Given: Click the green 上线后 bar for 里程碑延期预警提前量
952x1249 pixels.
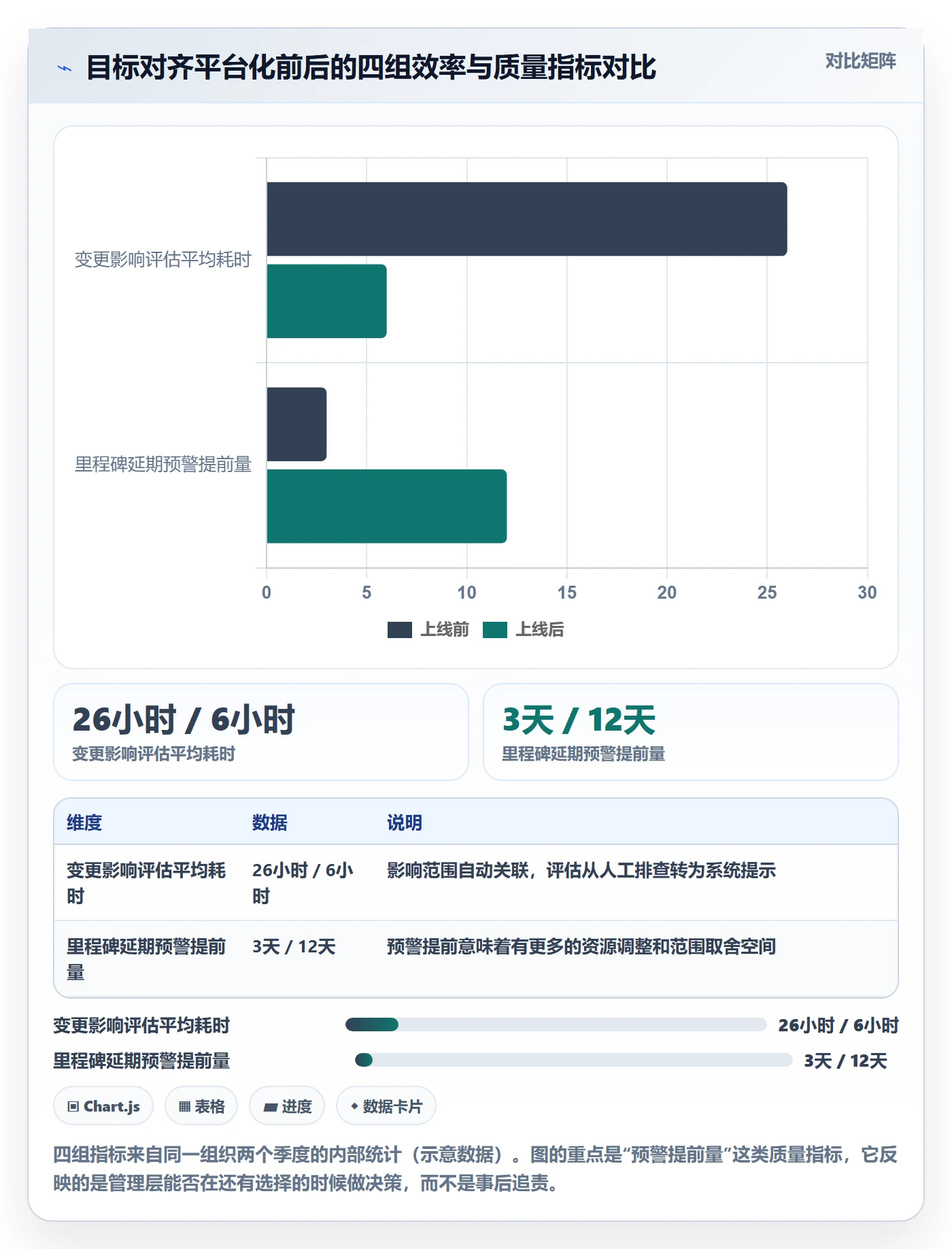Looking at the screenshot, I should 386,506.
